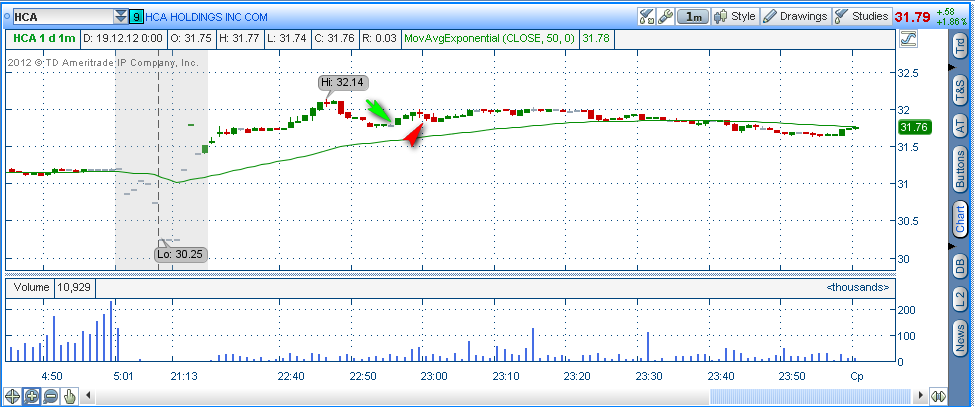Viewport: 975px width, 407px height.
Task: Click the 23:00 time axis label
Action: (434, 377)
